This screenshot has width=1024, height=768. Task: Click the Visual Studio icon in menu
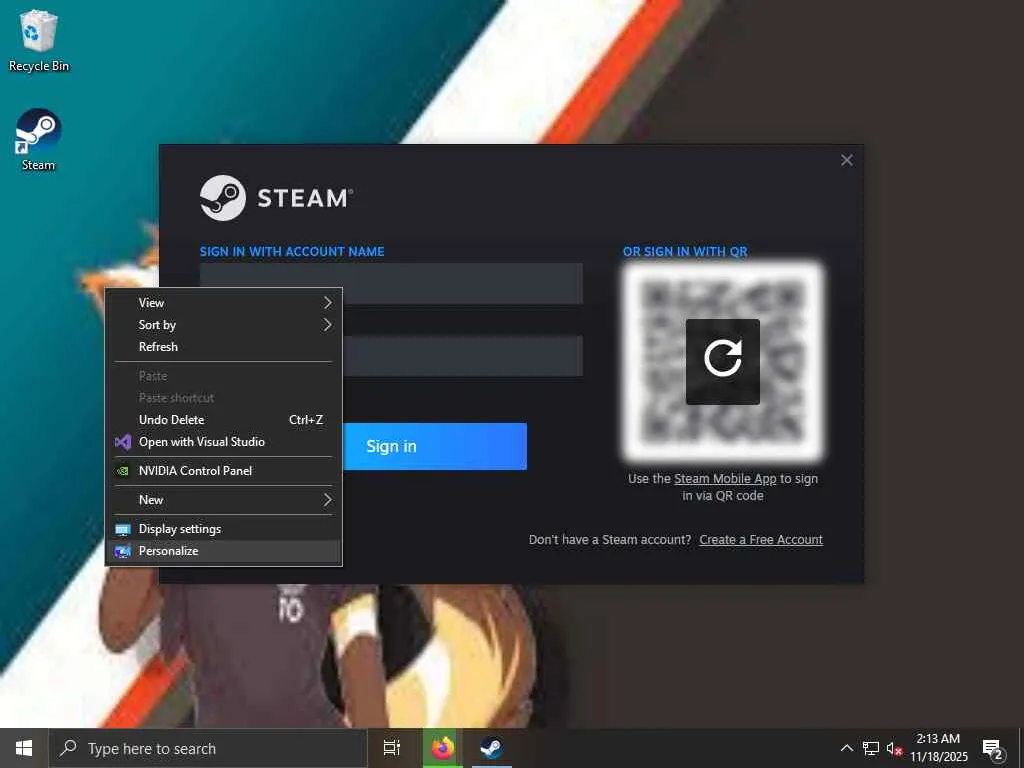point(123,442)
